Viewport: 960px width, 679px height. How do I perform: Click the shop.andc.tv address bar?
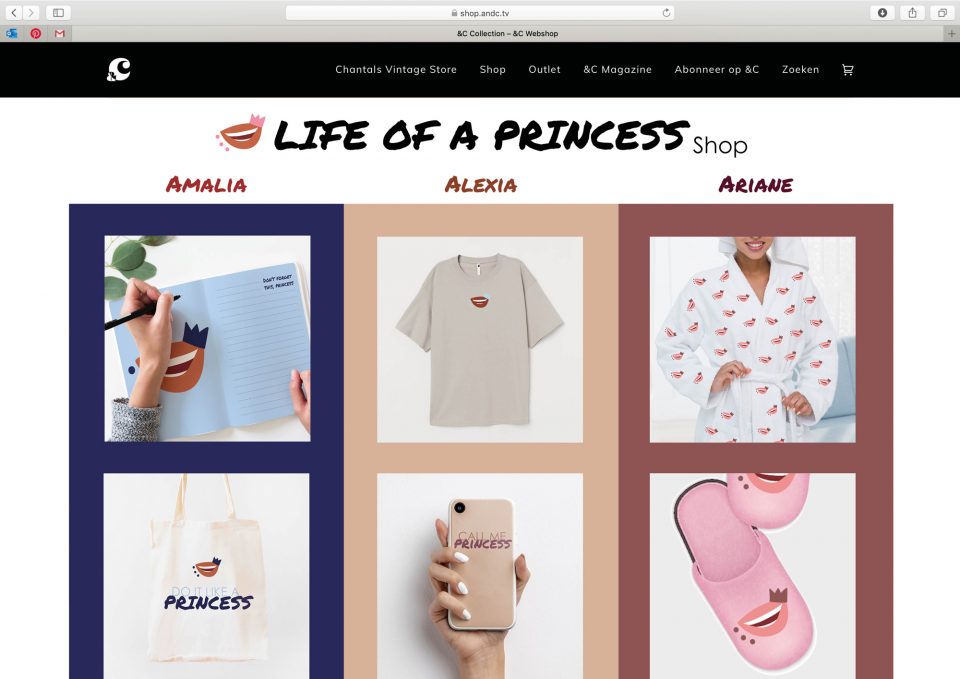point(480,13)
